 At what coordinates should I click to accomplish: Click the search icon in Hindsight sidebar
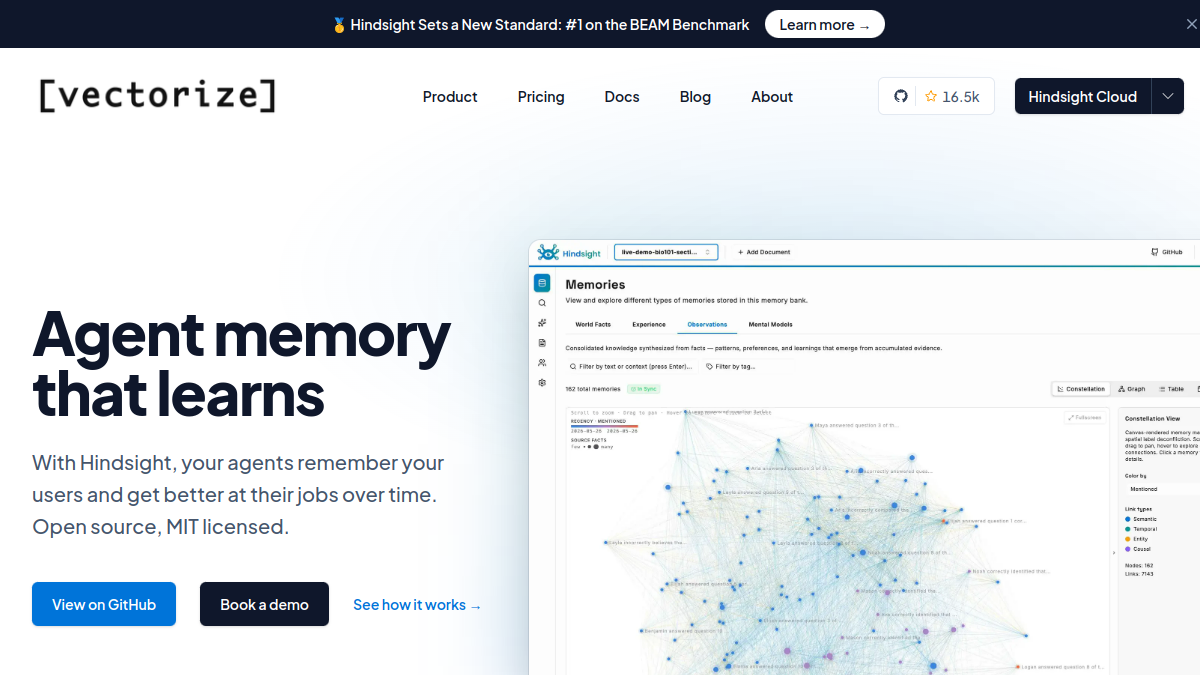(542, 303)
